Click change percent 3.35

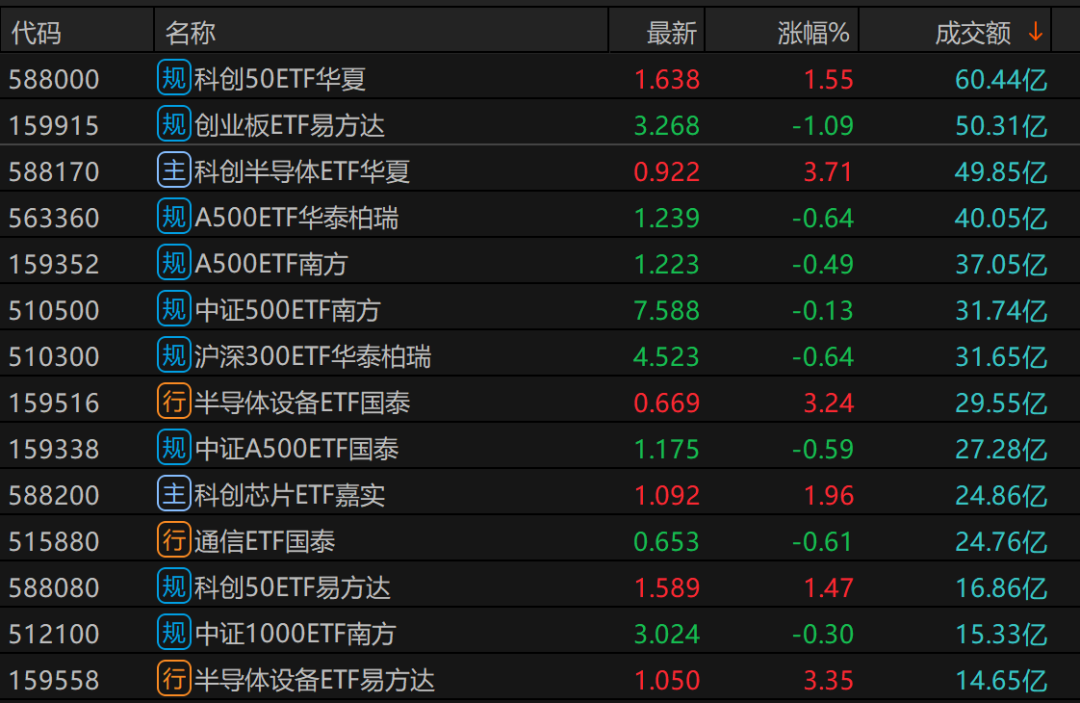point(829,680)
